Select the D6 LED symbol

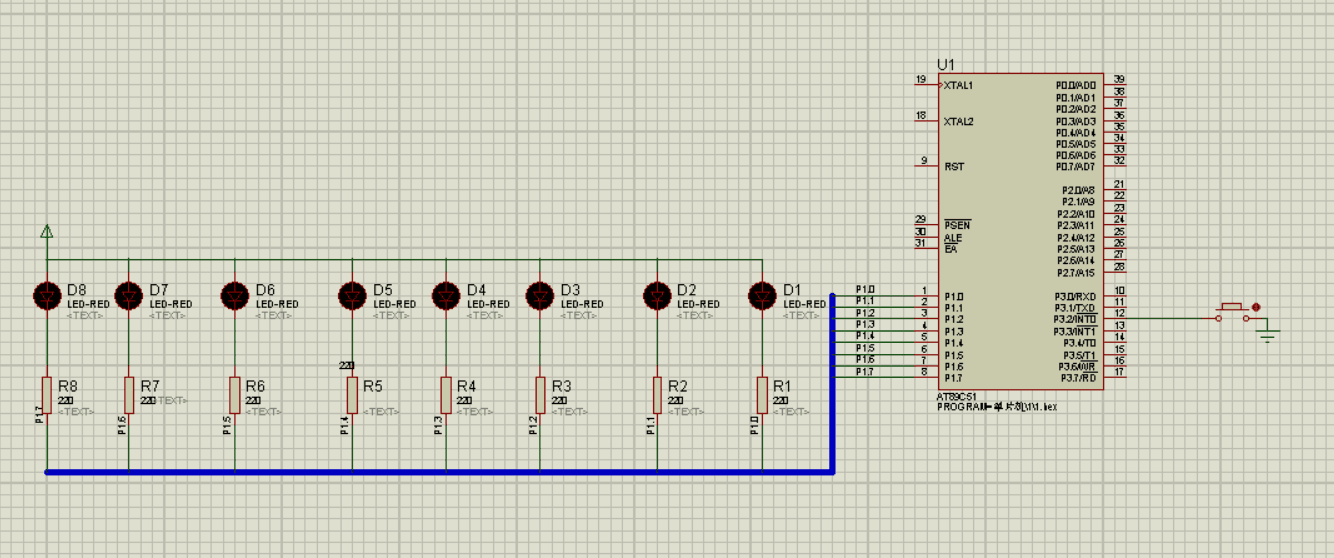click(235, 296)
